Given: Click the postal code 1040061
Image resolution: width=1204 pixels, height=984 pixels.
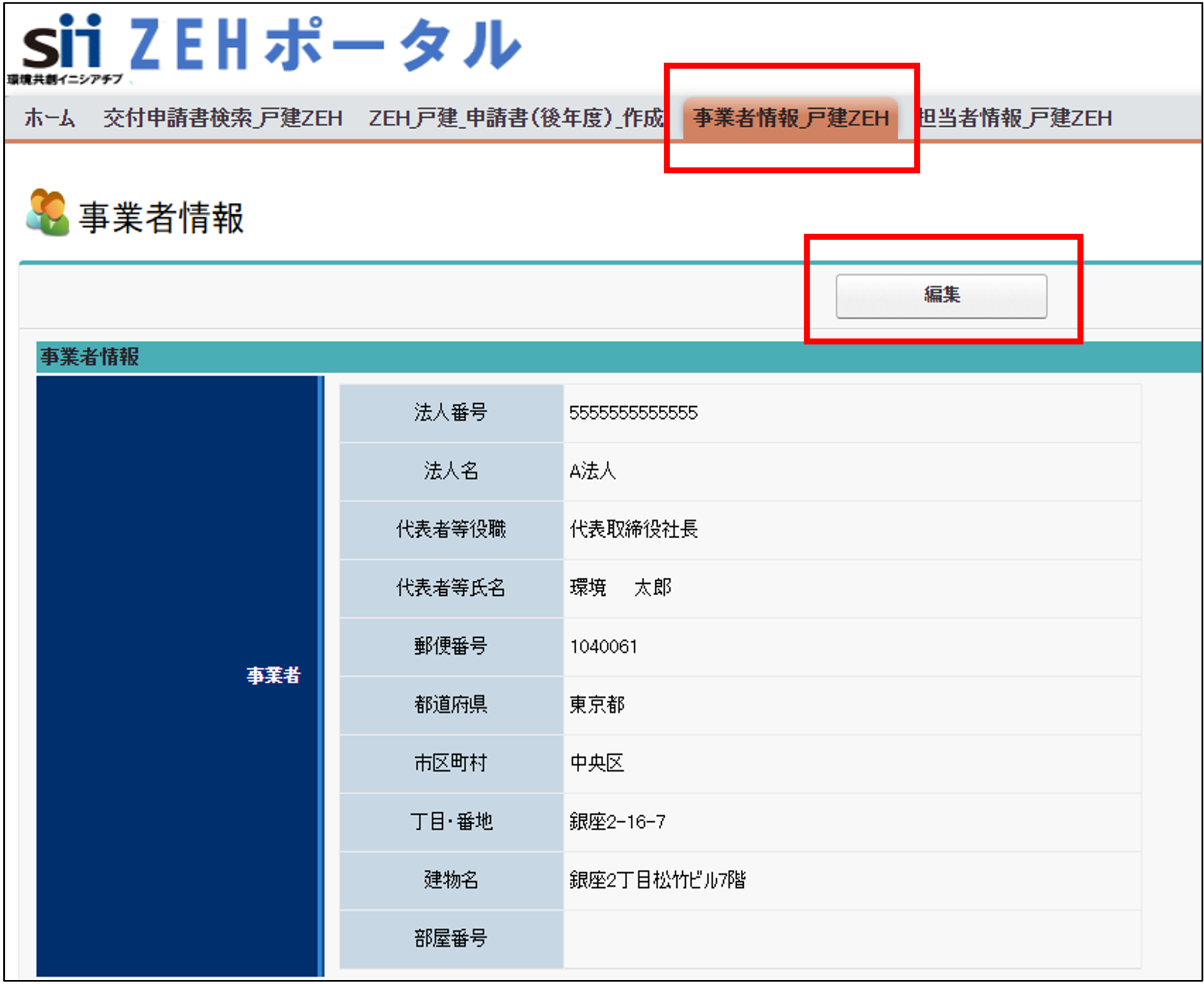Looking at the screenshot, I should (603, 646).
